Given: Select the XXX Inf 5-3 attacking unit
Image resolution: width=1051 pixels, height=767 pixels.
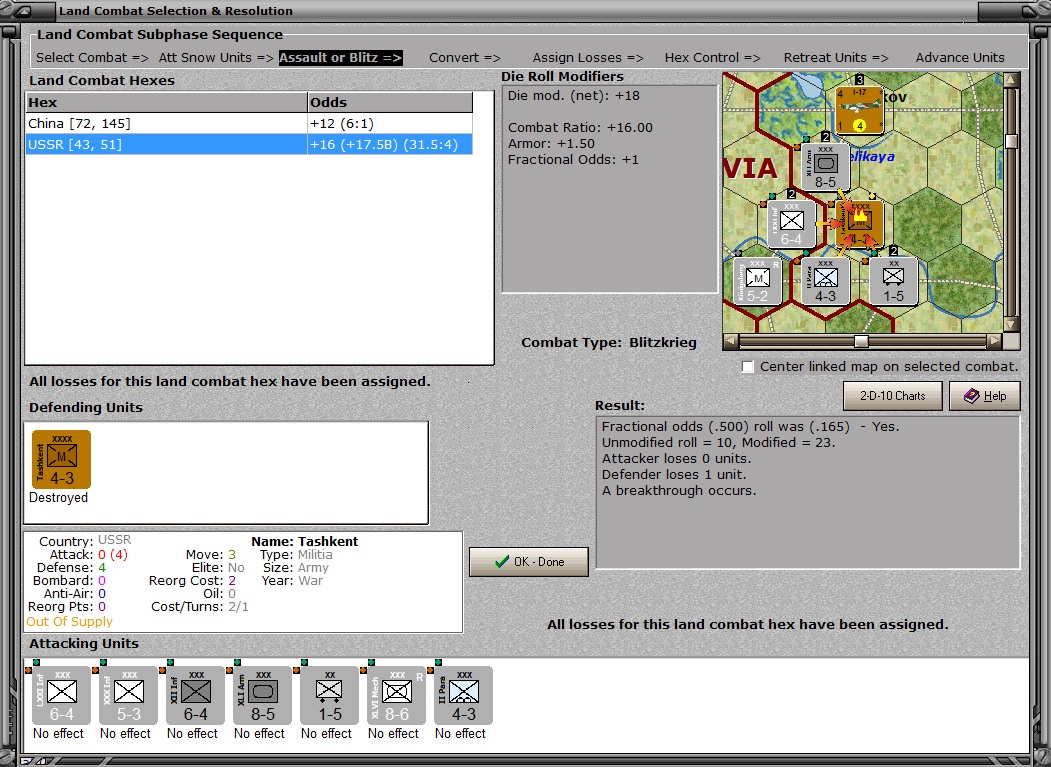Looking at the screenshot, I should tap(129, 695).
